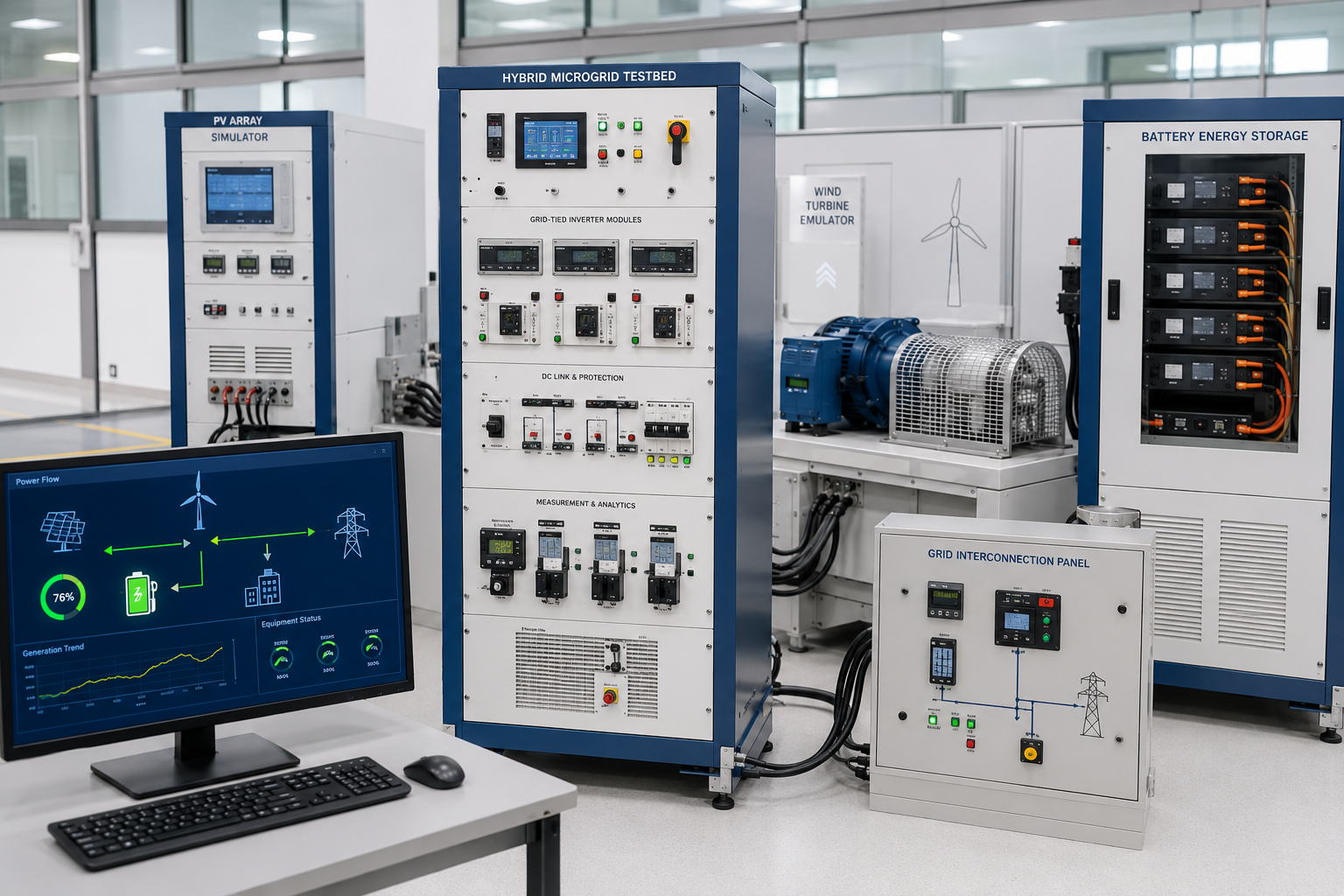Toggle the emergency stop at testbed bottom
The width and height of the screenshot is (1344, 896).
[x=610, y=696]
